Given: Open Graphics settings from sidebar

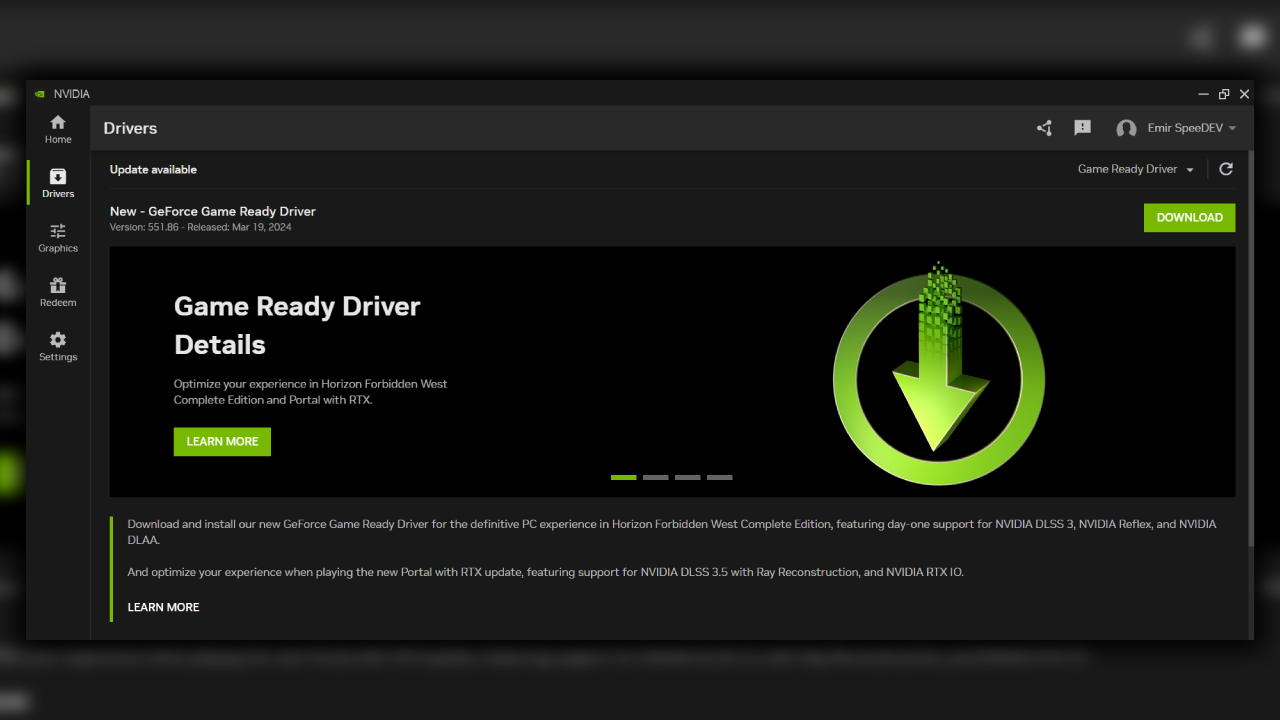Looking at the screenshot, I should pyautogui.click(x=58, y=237).
